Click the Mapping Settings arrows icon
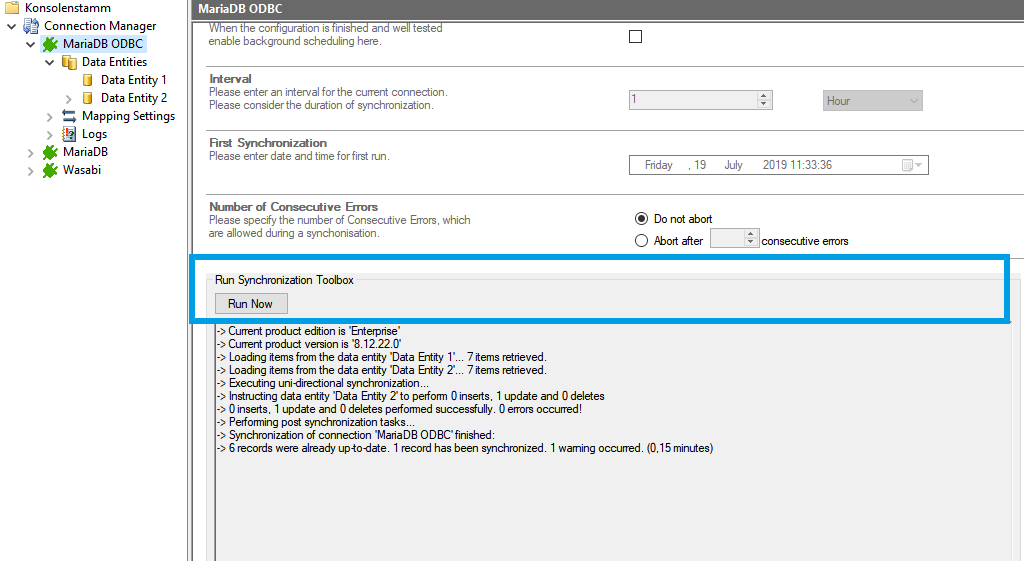This screenshot has height=561, width=1024. coord(69,116)
